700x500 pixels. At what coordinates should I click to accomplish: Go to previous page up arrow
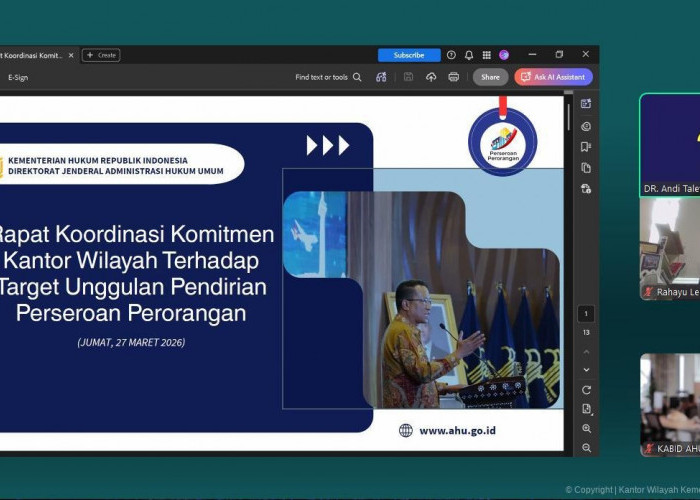(586, 352)
